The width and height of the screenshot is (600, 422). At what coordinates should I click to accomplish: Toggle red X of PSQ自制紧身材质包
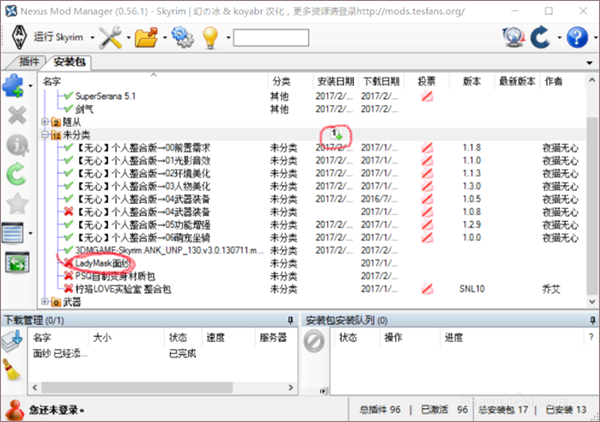click(69, 276)
